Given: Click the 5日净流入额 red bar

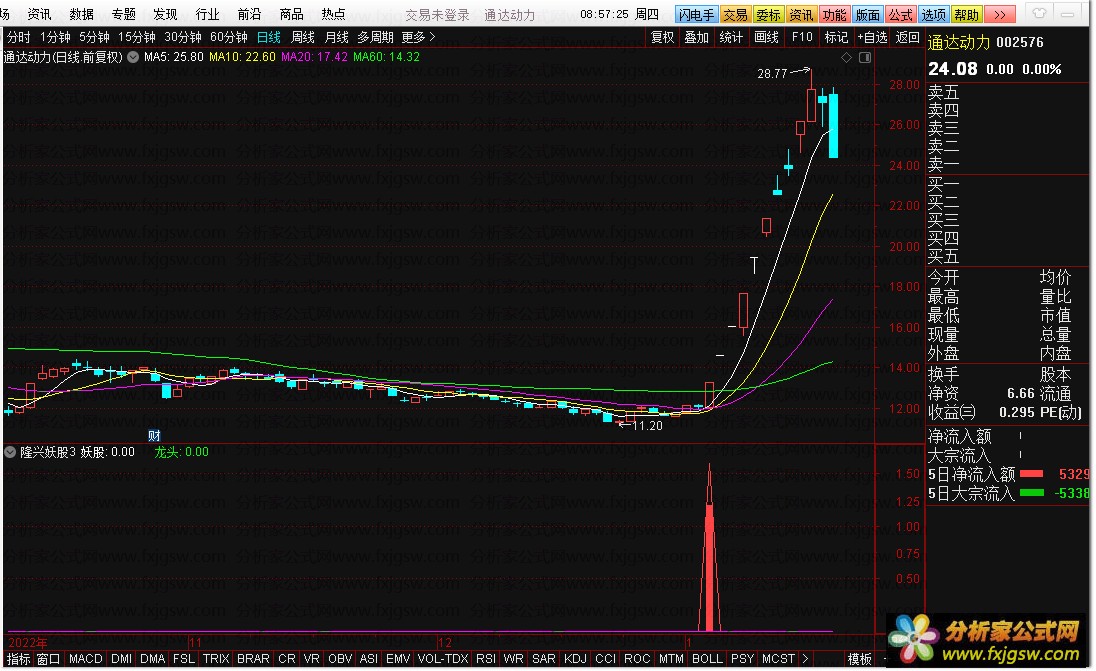Looking at the screenshot, I should click(1032, 474).
